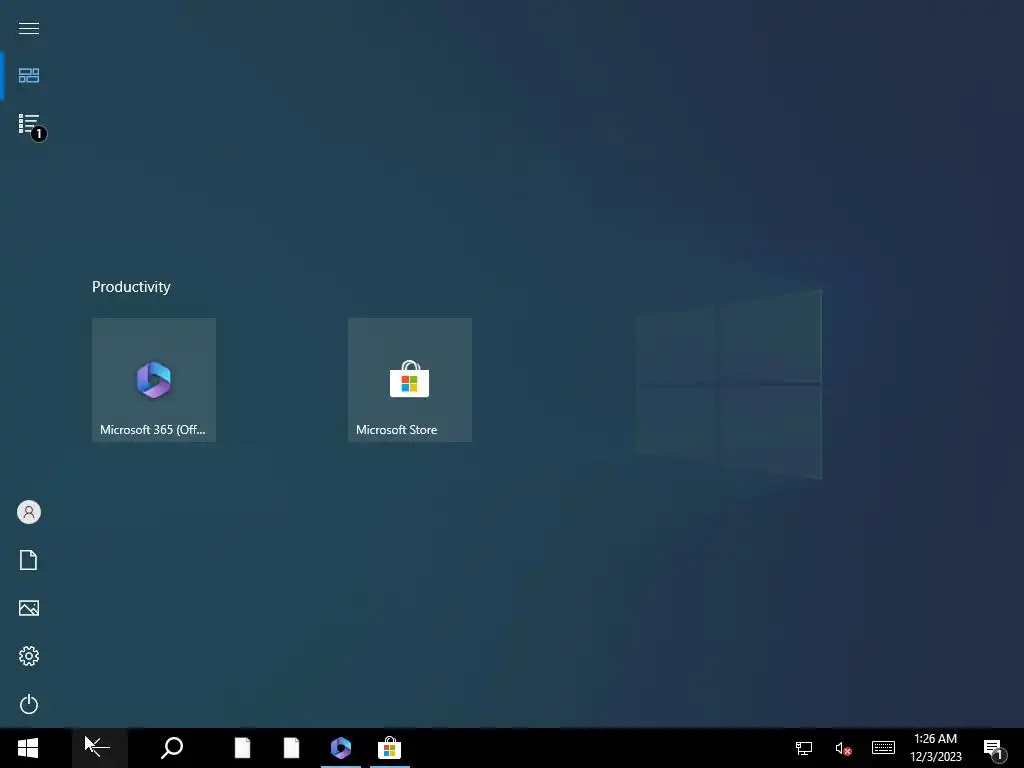Expand the Start hamburger menu
The height and width of the screenshot is (768, 1024).
click(x=29, y=28)
